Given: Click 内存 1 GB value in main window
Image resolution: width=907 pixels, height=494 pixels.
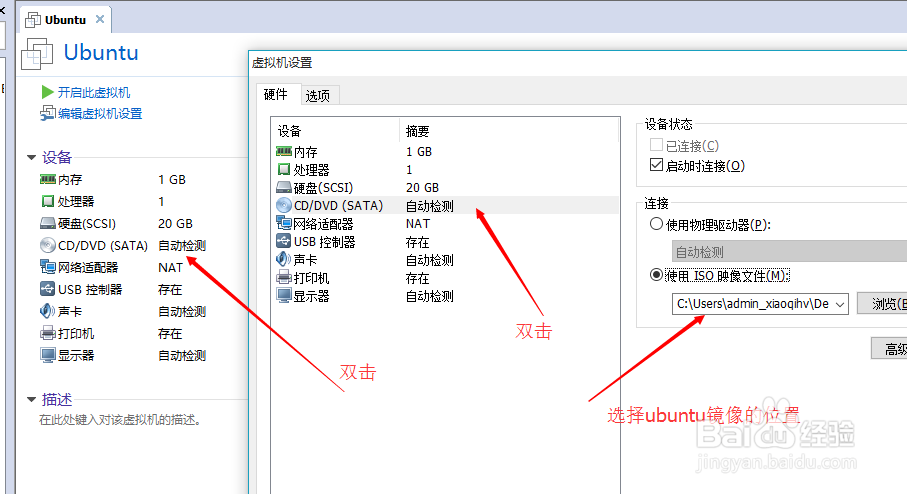Looking at the screenshot, I should pyautogui.click(x=172, y=179).
